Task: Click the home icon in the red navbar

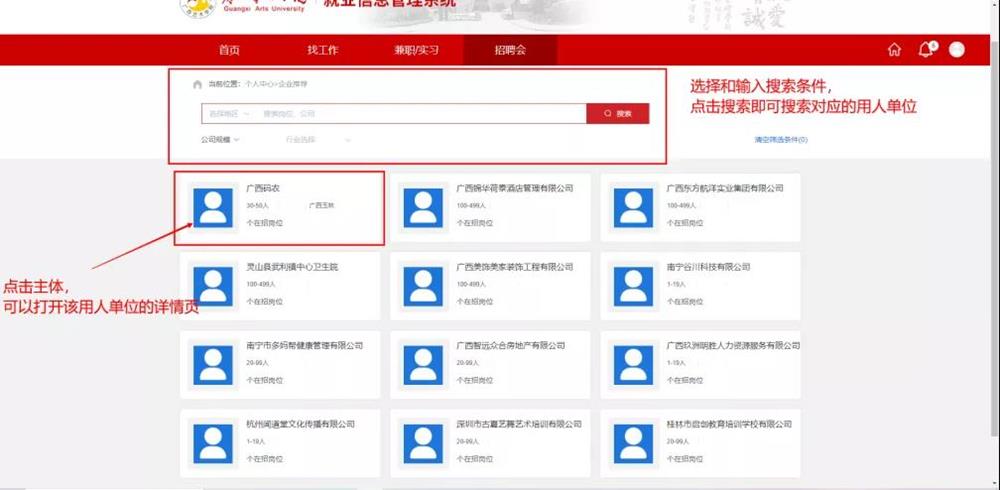Action: [894, 50]
